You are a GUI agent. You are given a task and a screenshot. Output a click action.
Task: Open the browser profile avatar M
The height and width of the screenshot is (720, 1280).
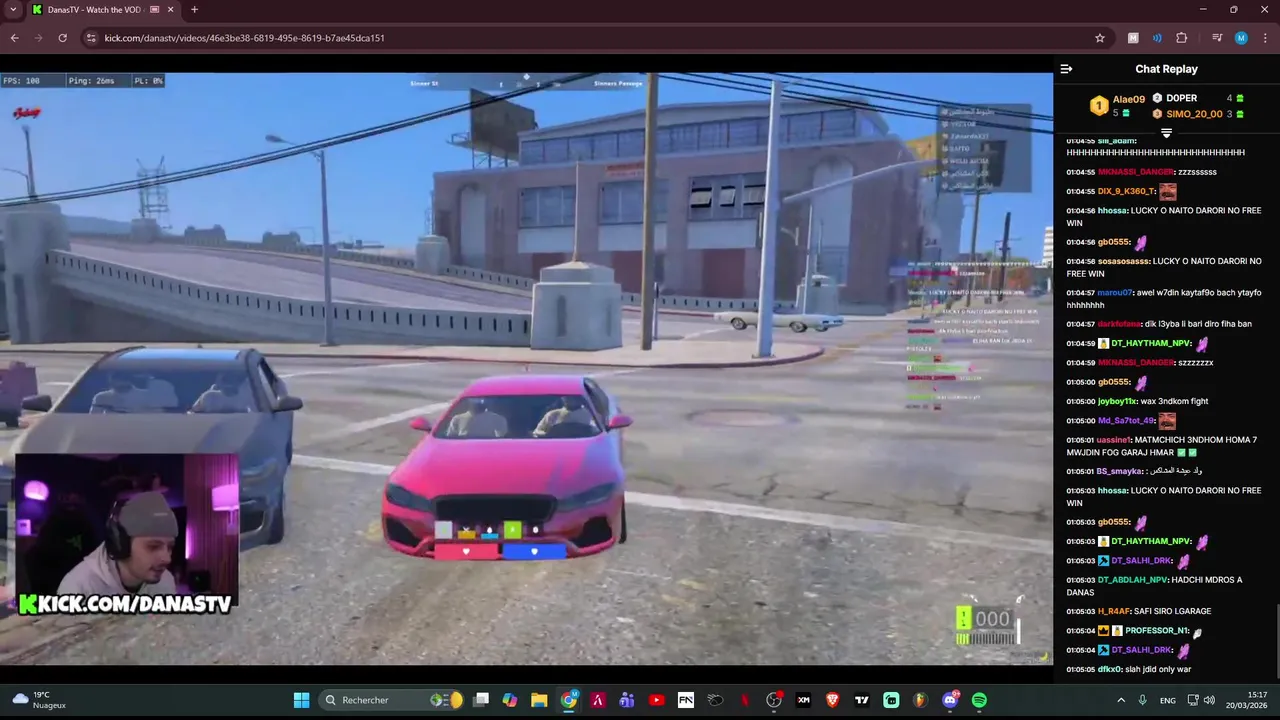pos(1241,38)
